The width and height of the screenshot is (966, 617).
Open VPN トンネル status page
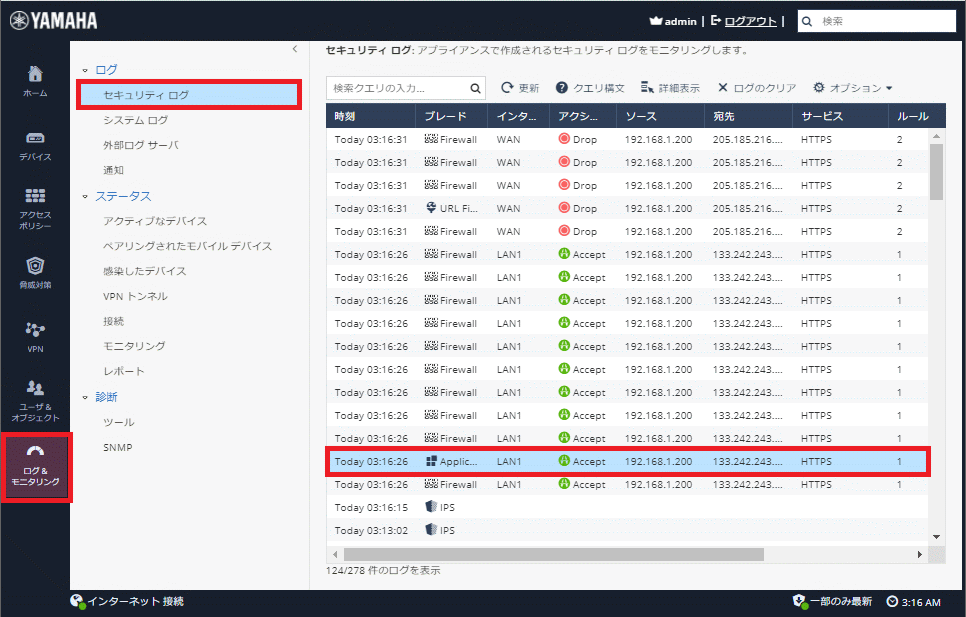tap(135, 296)
